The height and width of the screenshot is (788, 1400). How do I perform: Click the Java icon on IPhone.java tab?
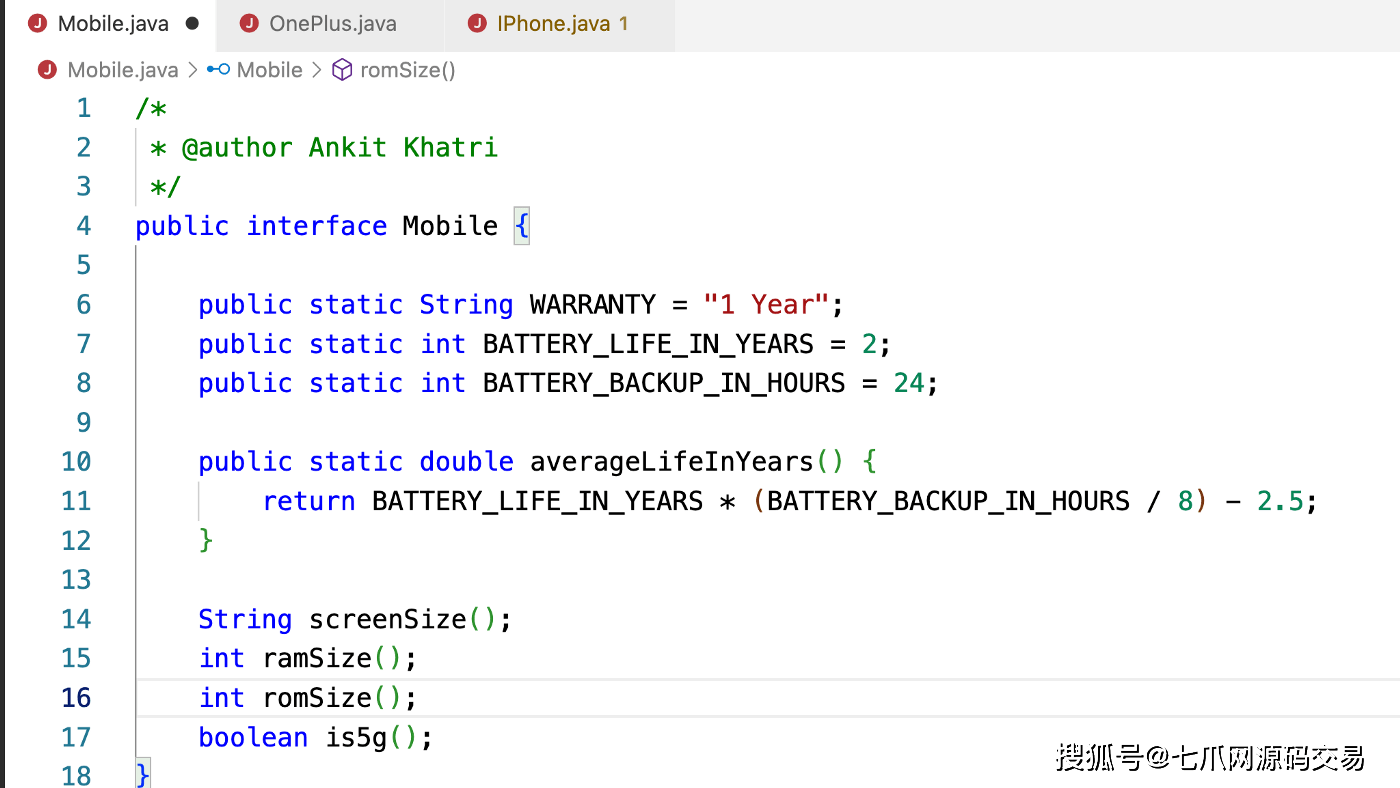pos(478,24)
